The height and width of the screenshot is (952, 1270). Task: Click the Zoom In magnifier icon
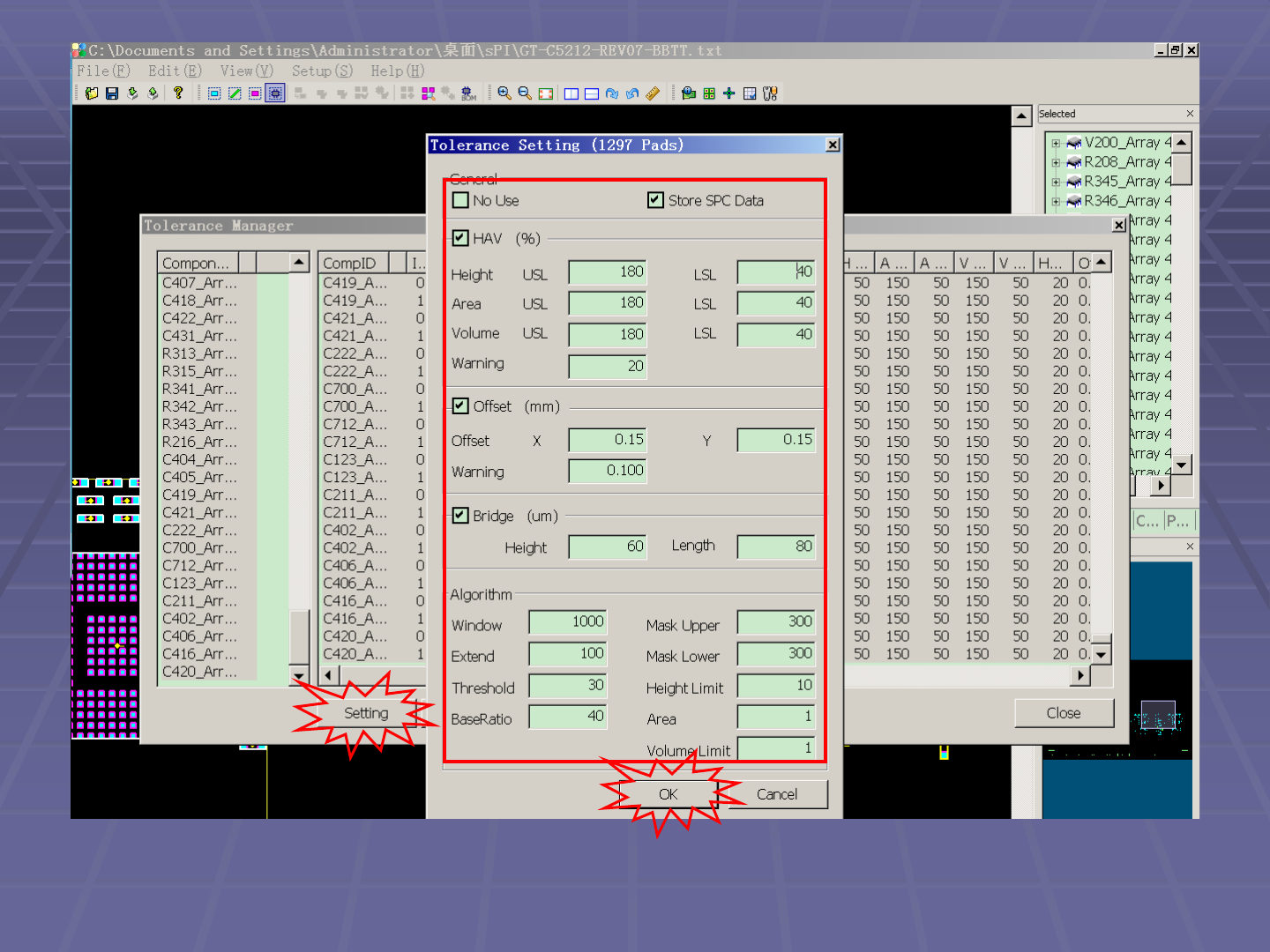pyautogui.click(x=504, y=93)
